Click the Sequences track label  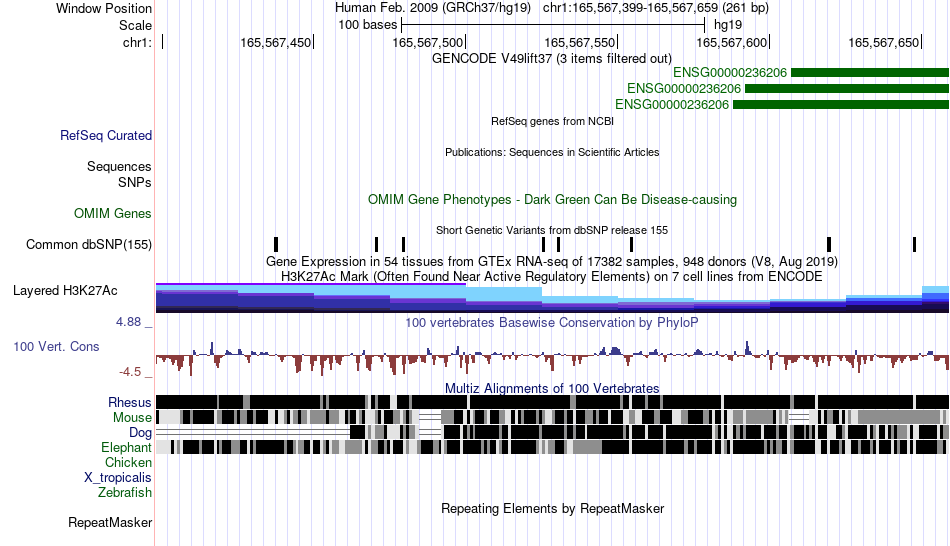pos(119,166)
